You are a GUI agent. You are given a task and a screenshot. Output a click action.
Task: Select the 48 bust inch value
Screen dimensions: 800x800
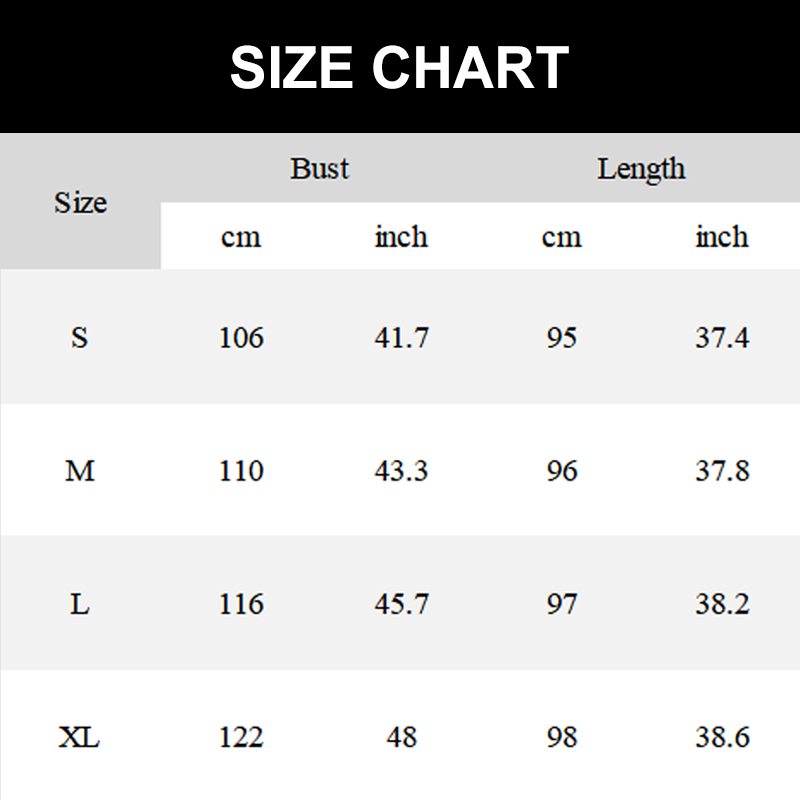(x=401, y=738)
